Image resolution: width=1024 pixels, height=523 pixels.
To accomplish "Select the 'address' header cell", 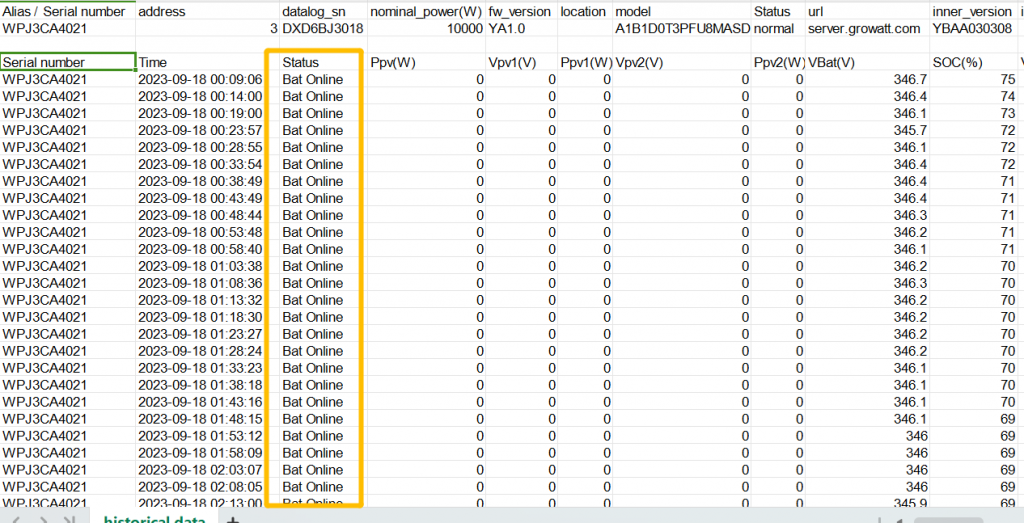I will pyautogui.click(x=207, y=12).
